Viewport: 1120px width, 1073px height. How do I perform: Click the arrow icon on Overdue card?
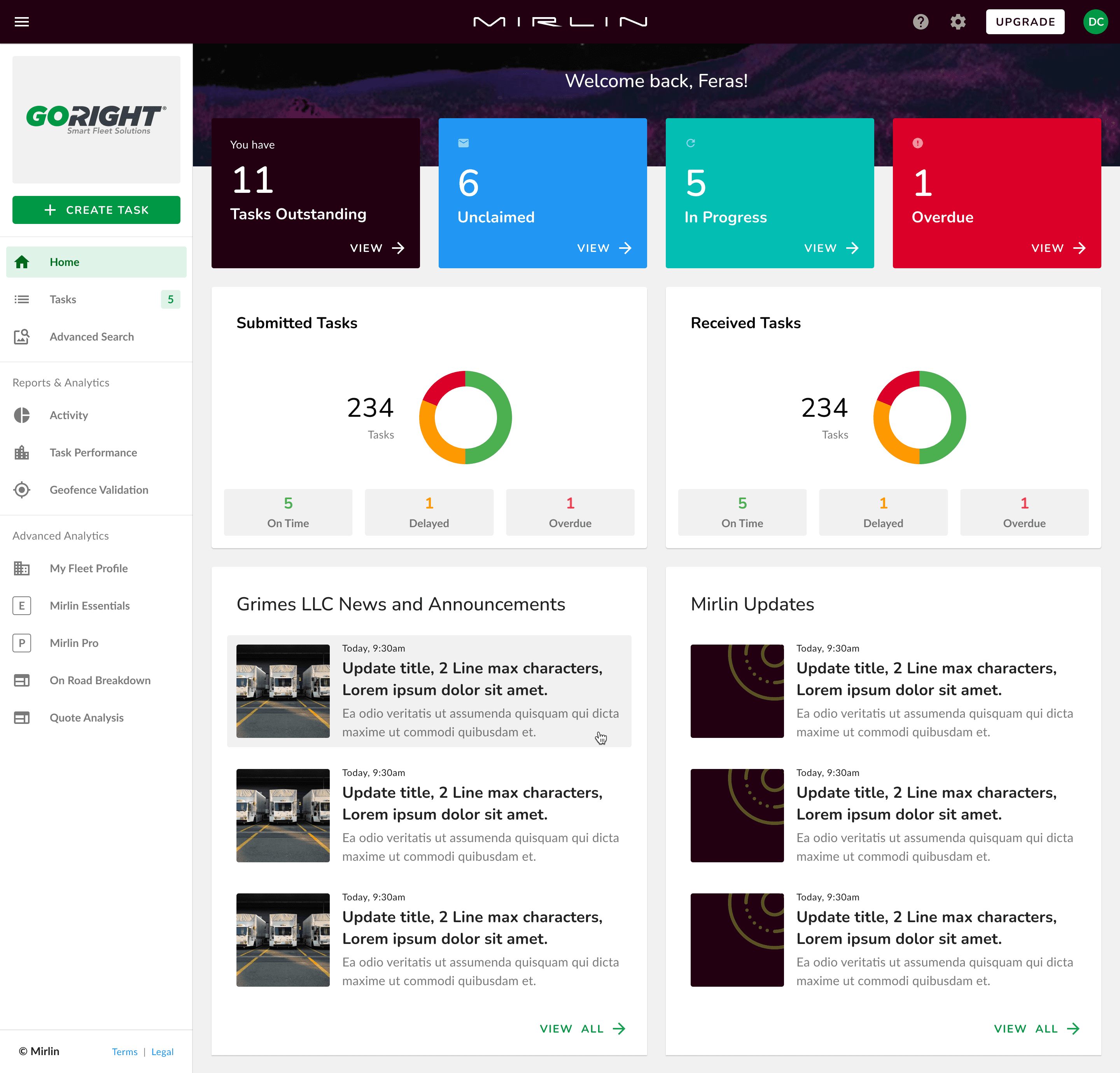(1080, 248)
